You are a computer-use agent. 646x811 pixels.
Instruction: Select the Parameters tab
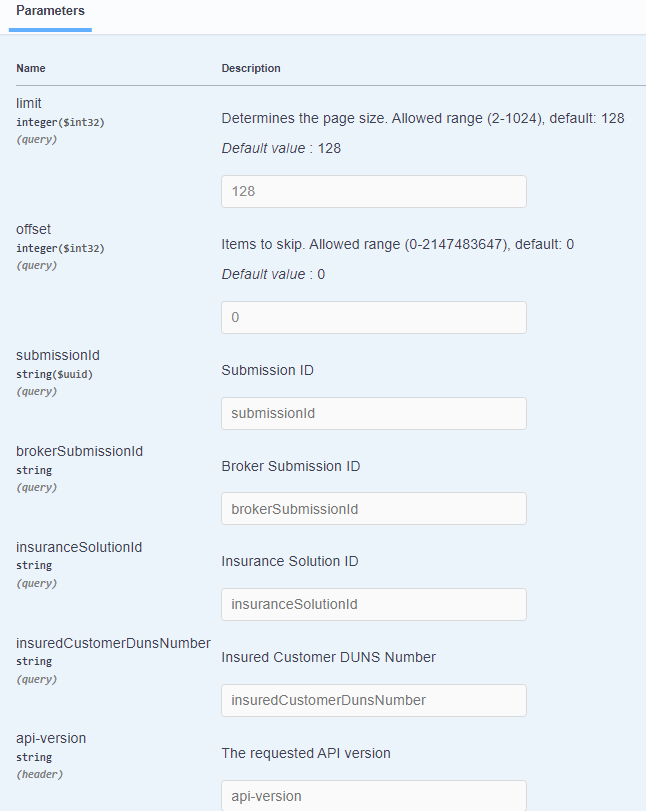(x=50, y=11)
